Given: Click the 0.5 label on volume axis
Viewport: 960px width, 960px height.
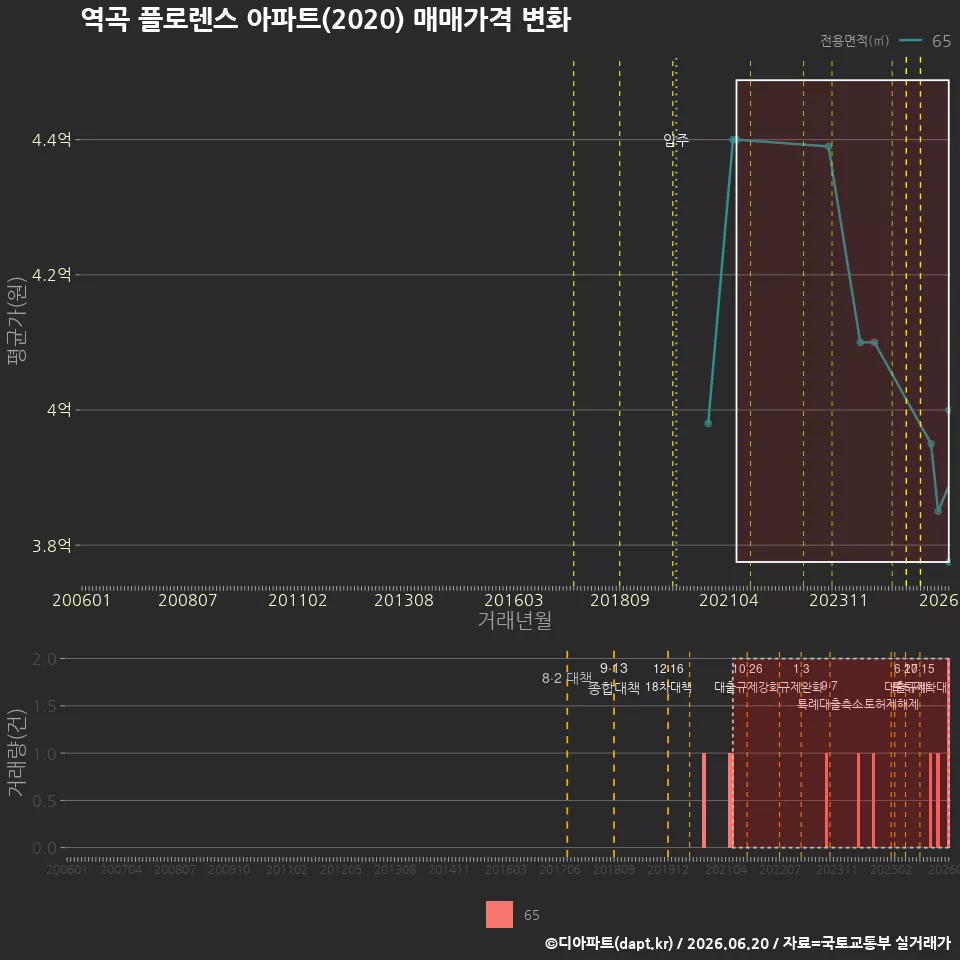Looking at the screenshot, I should coord(44,801).
